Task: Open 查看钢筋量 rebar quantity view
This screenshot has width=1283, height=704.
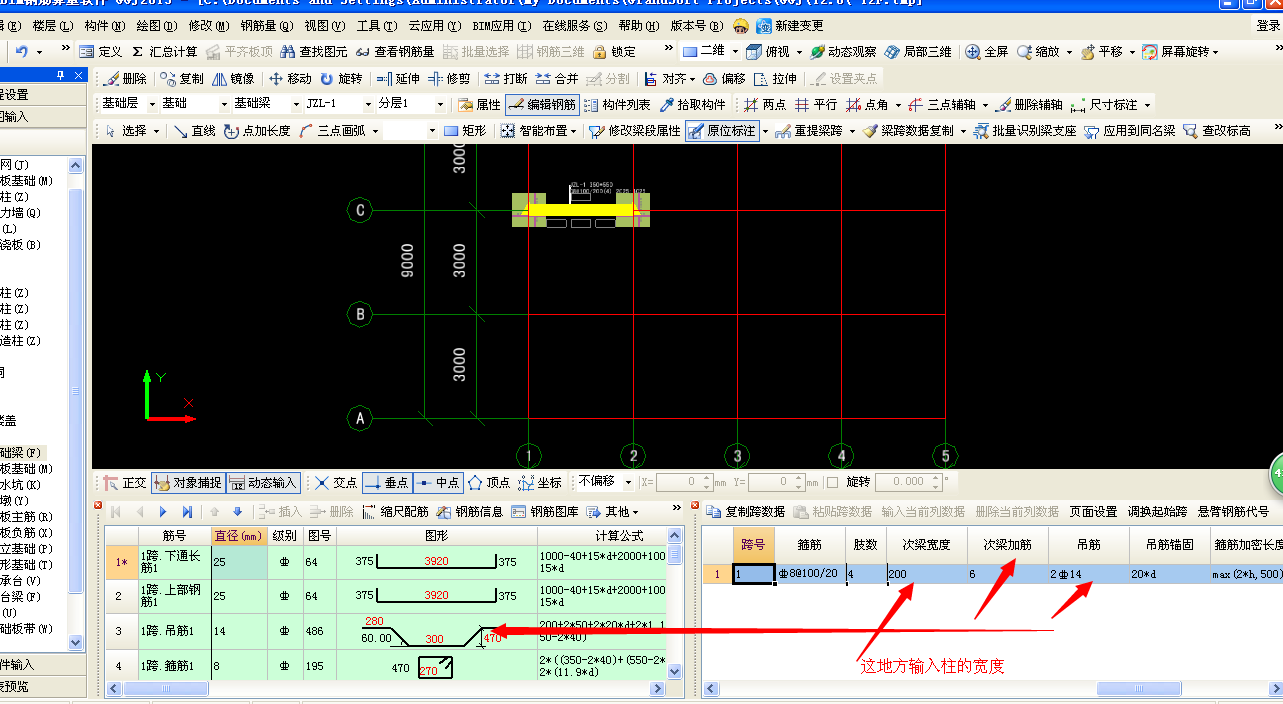Action: coord(394,52)
